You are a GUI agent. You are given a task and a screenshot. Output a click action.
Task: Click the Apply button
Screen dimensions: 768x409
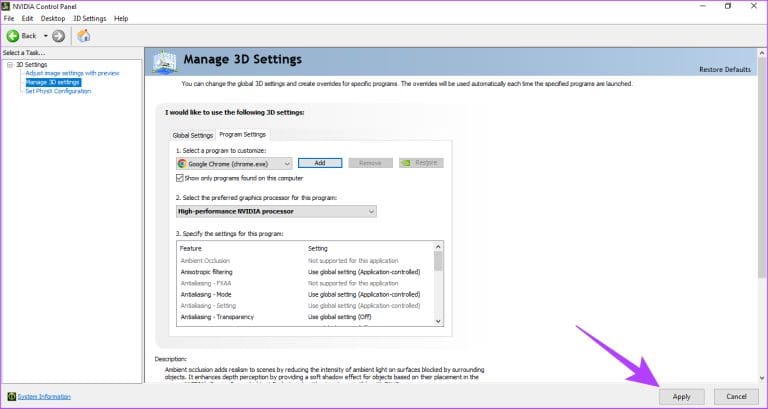pyautogui.click(x=681, y=396)
